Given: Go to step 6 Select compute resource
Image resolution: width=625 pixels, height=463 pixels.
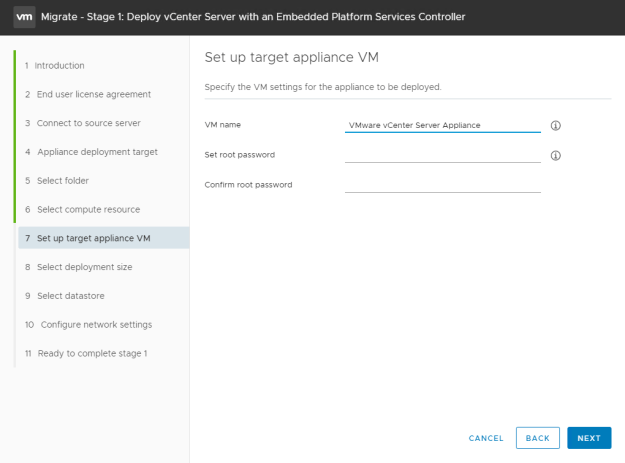Looking at the screenshot, I should click(x=83, y=209).
